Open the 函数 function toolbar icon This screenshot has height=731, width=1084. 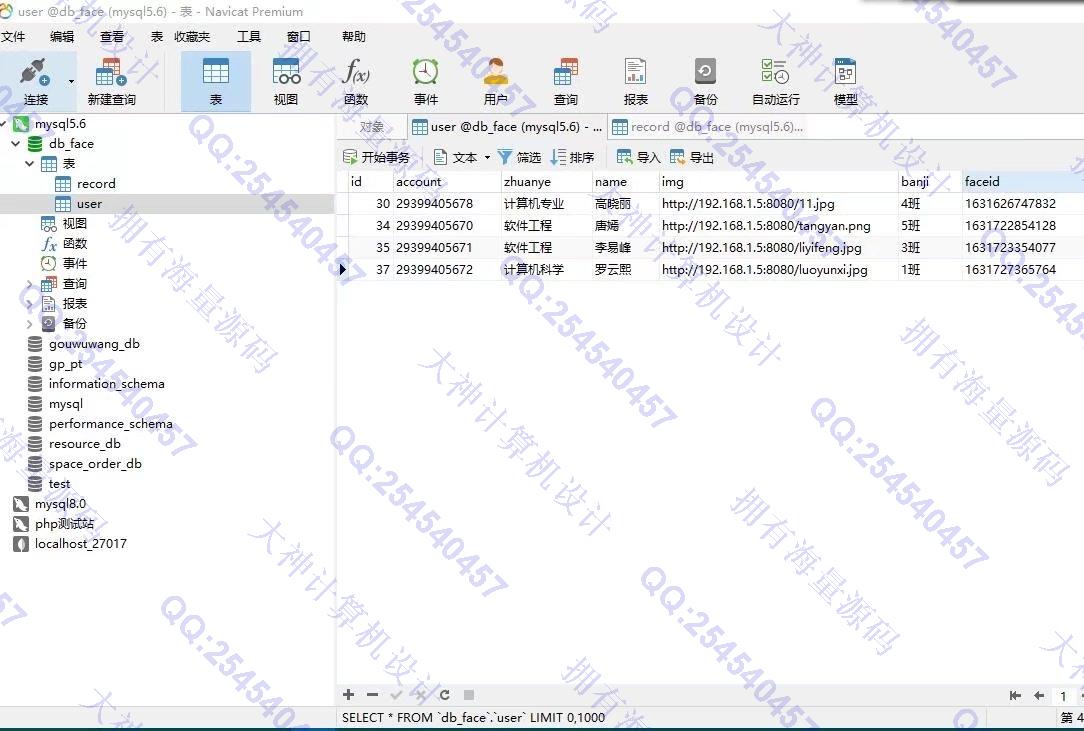pyautogui.click(x=356, y=81)
